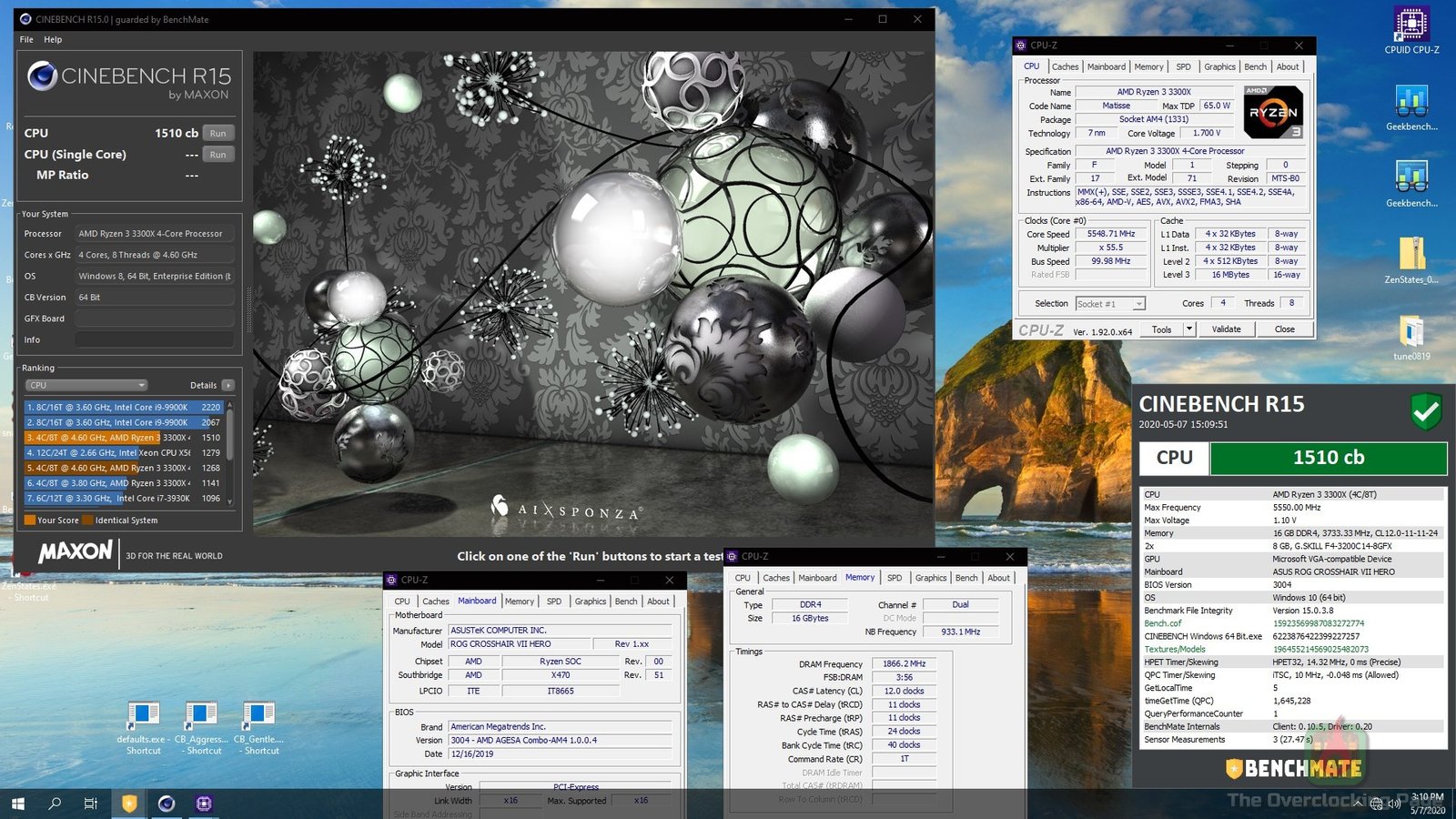Switch to Cinebench via taskbar icon
Screen dimensions: 1456x819
[x=167, y=804]
